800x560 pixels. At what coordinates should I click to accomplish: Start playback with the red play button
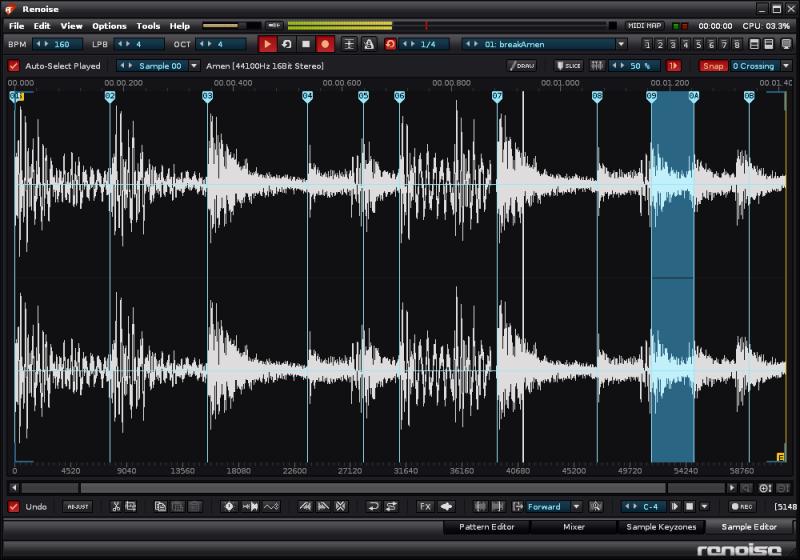(267, 44)
